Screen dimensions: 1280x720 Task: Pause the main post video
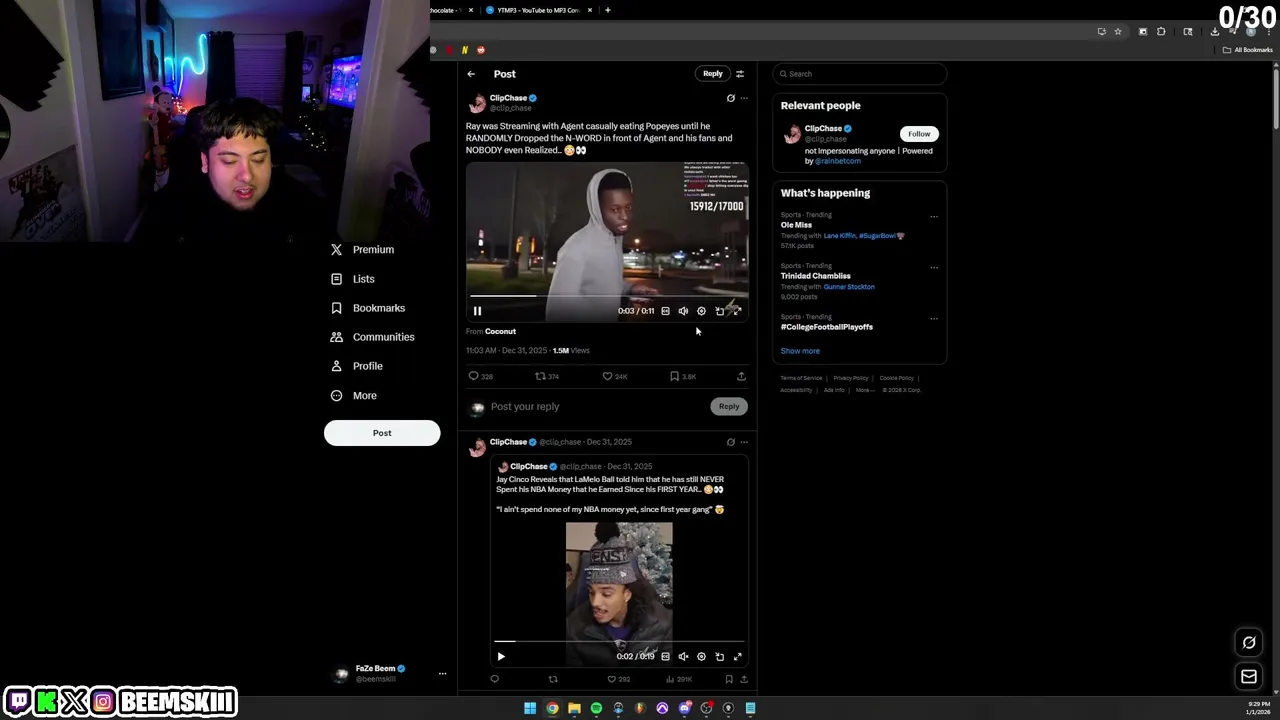pos(477,311)
